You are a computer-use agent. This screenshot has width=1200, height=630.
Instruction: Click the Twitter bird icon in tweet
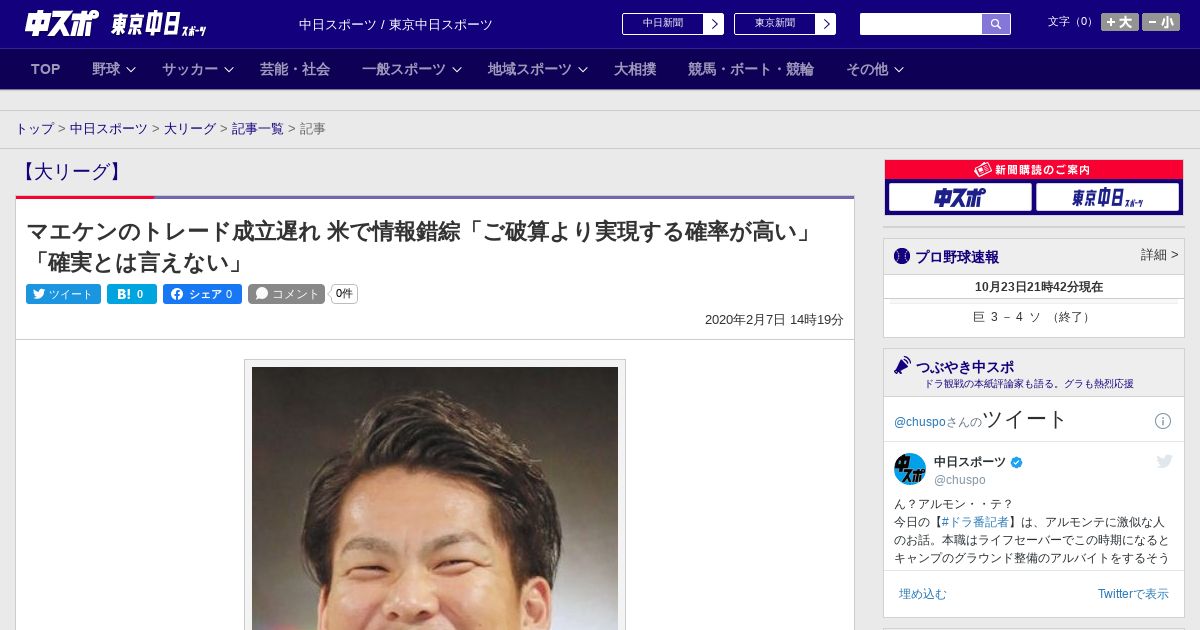(1164, 461)
